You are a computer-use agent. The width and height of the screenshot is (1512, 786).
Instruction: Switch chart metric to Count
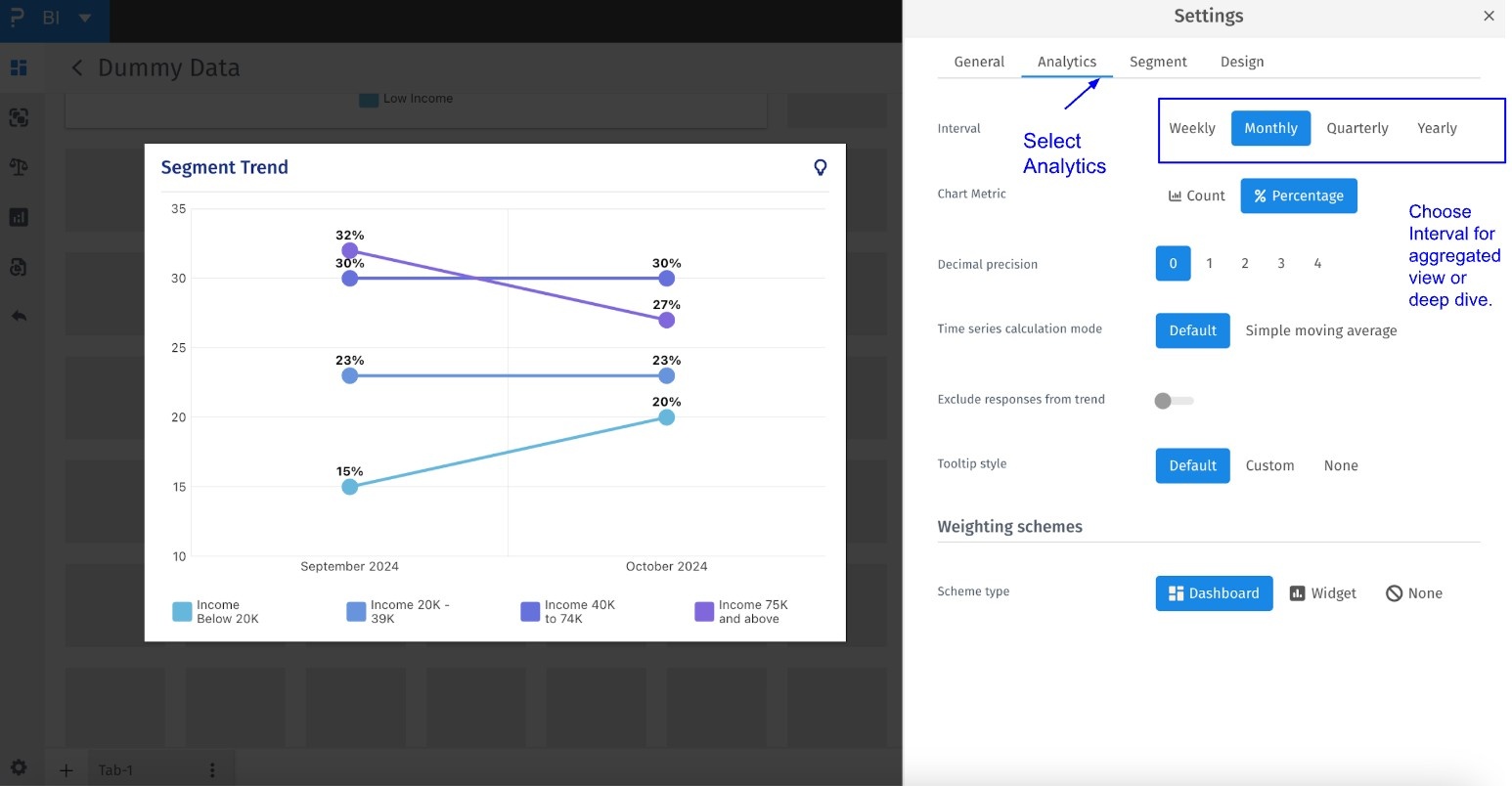pyautogui.click(x=1196, y=196)
